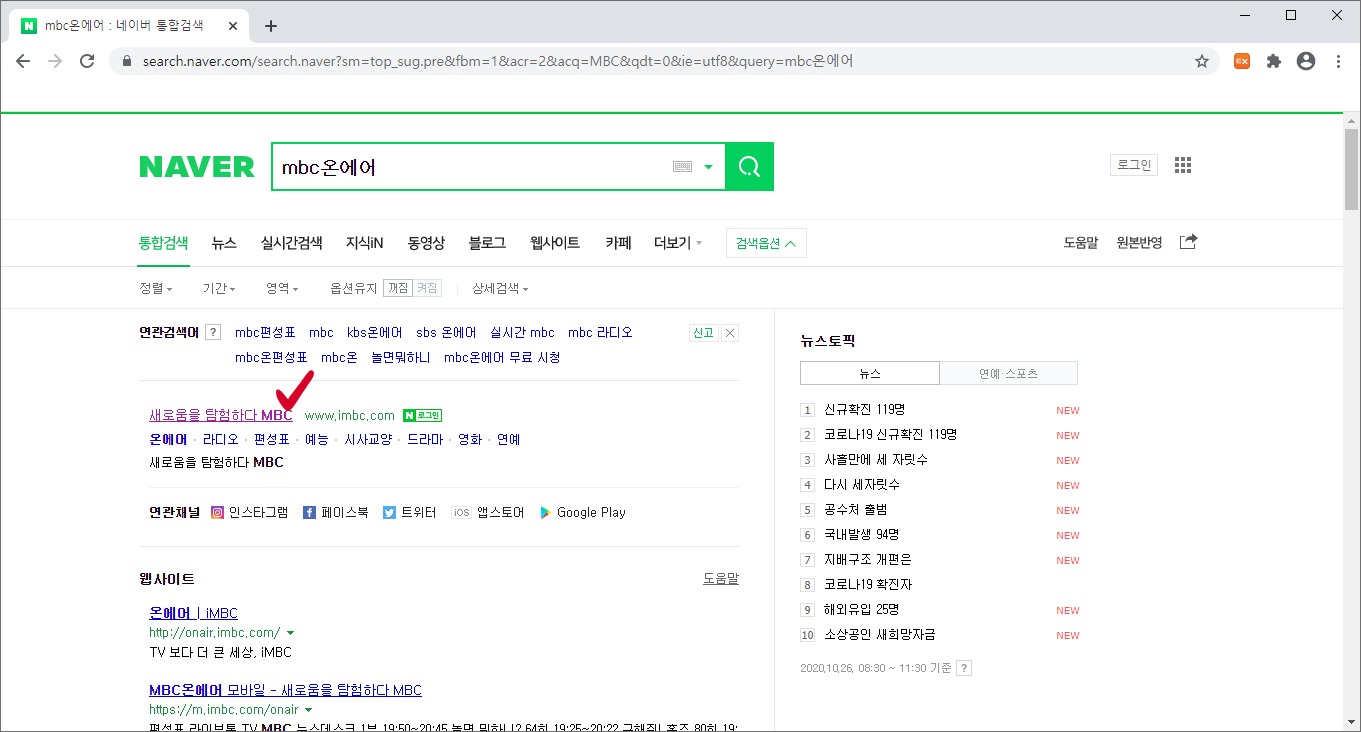Click the 원본반영 link
Image resolution: width=1361 pixels, height=732 pixels.
click(1139, 242)
